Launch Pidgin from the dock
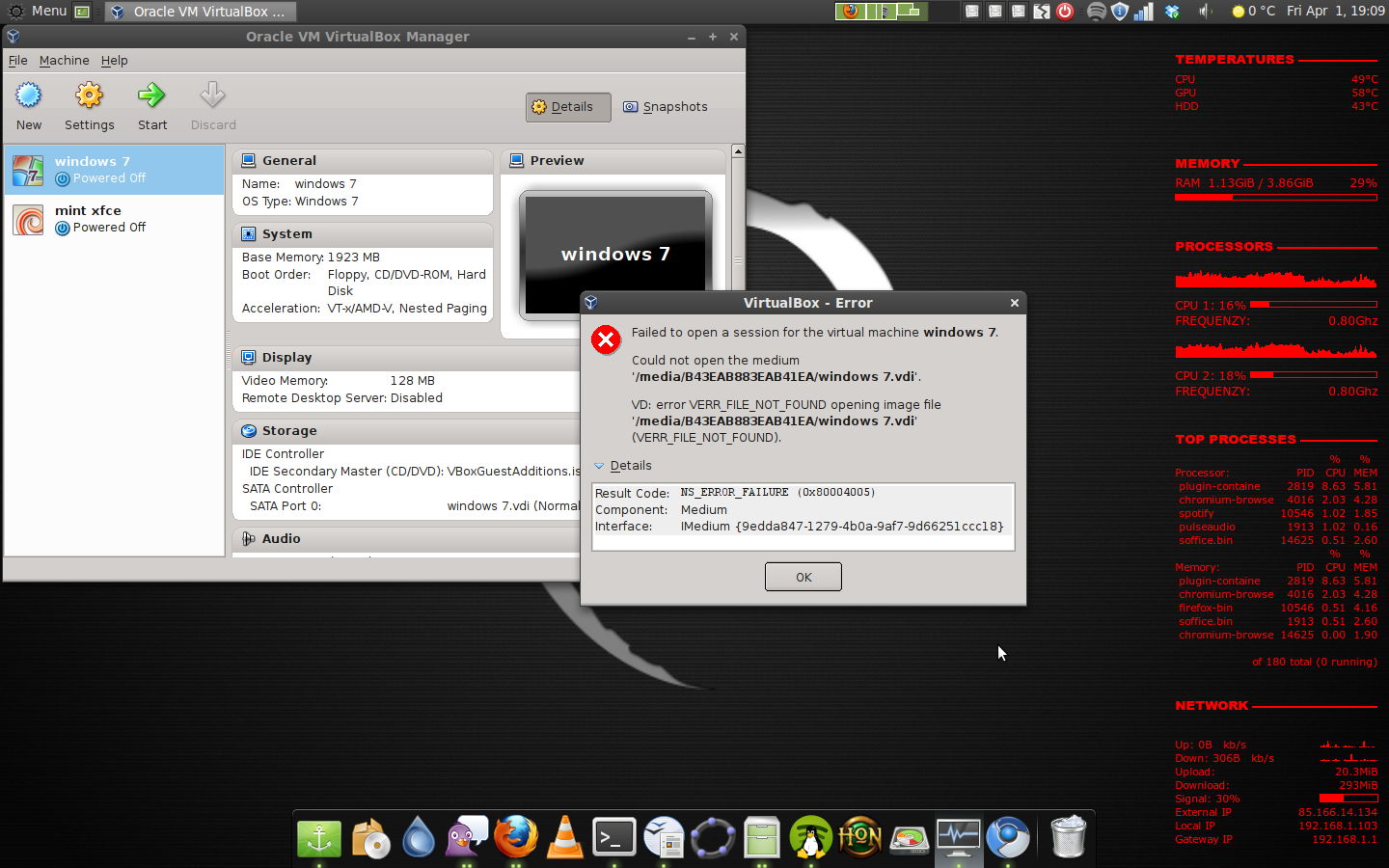Screen dimensions: 1389x868 (x=467, y=836)
